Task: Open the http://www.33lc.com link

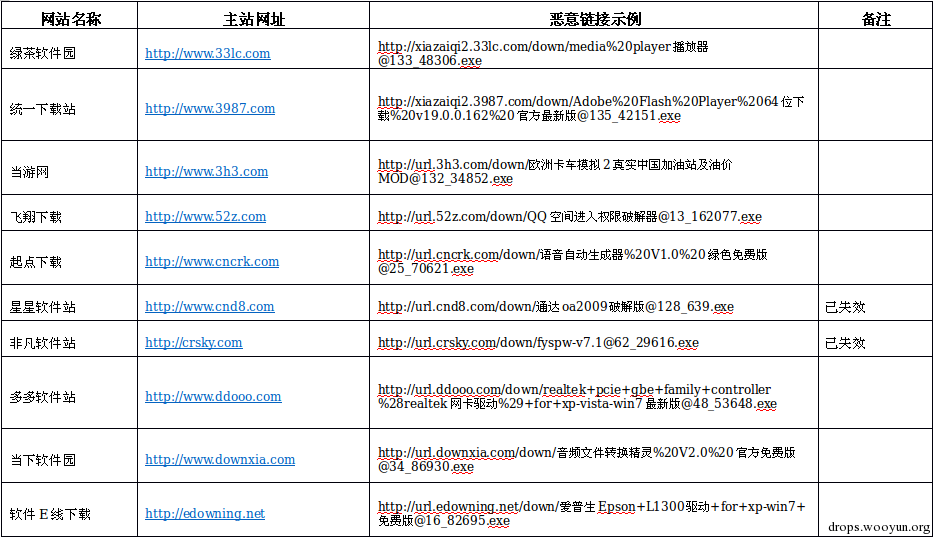Action: [x=207, y=54]
